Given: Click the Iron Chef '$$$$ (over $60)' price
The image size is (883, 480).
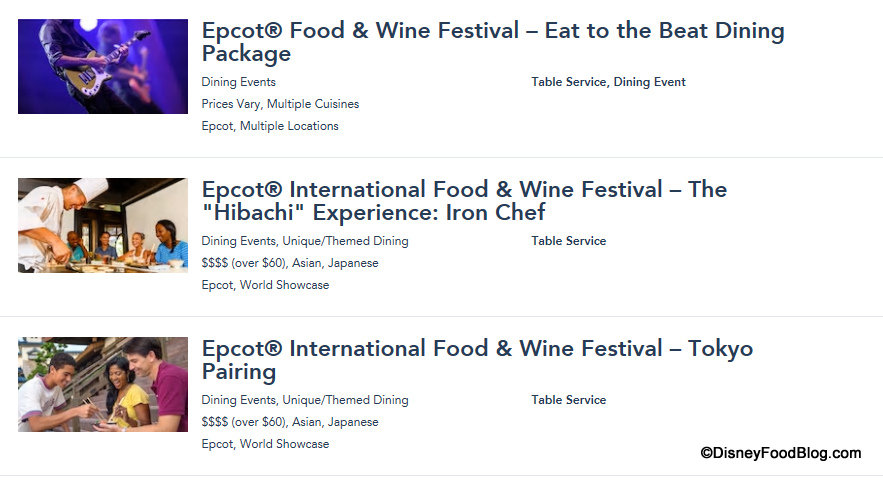Looking at the screenshot, I should click(x=243, y=263).
